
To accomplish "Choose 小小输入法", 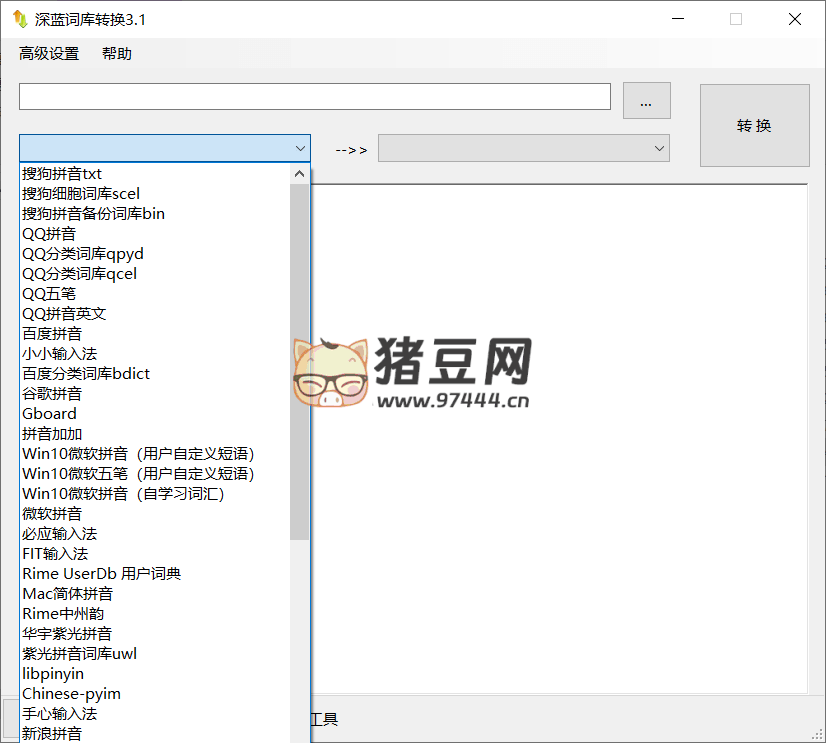I will click(x=155, y=354).
